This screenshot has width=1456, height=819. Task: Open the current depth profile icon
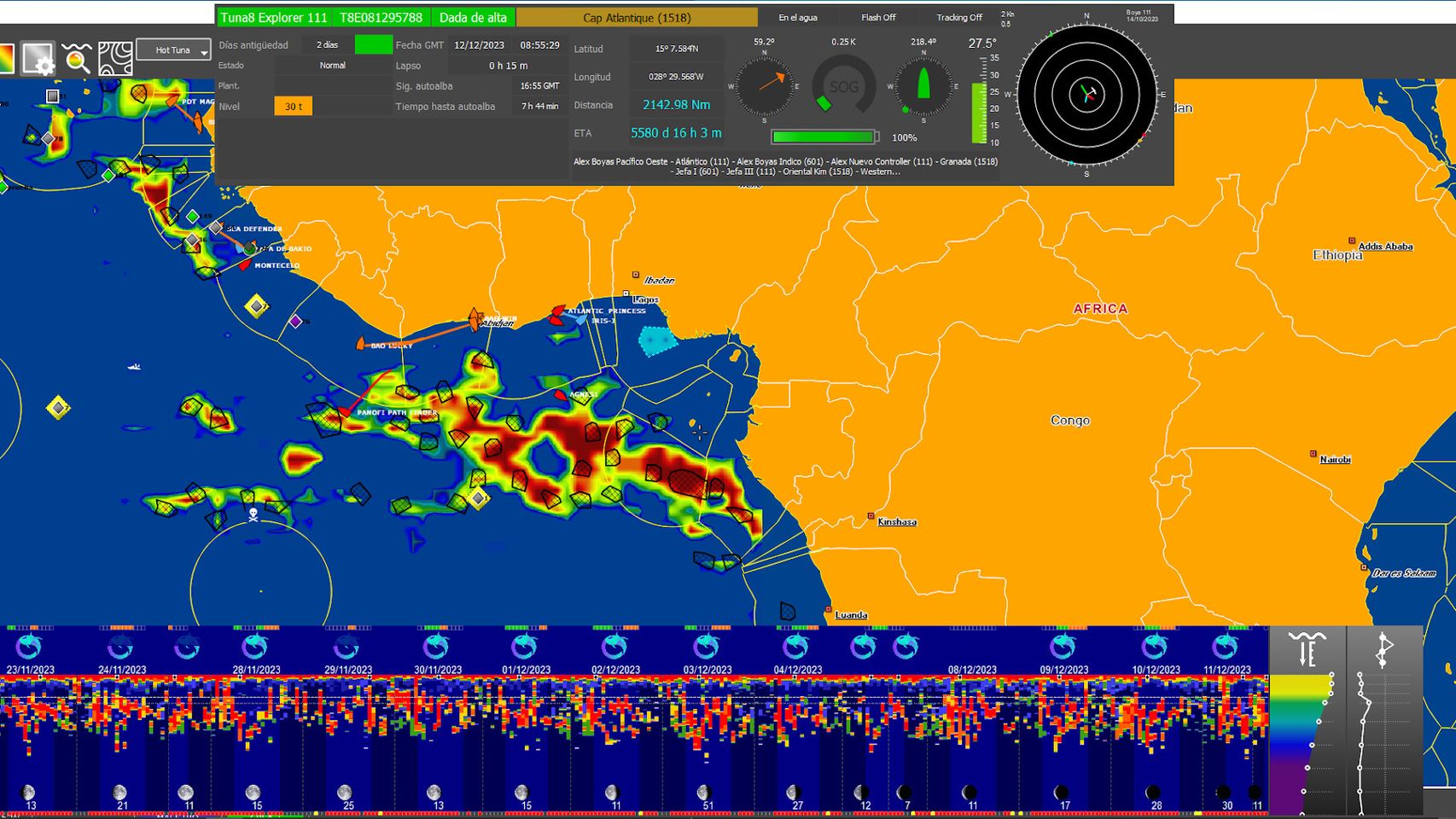[x=1383, y=650]
